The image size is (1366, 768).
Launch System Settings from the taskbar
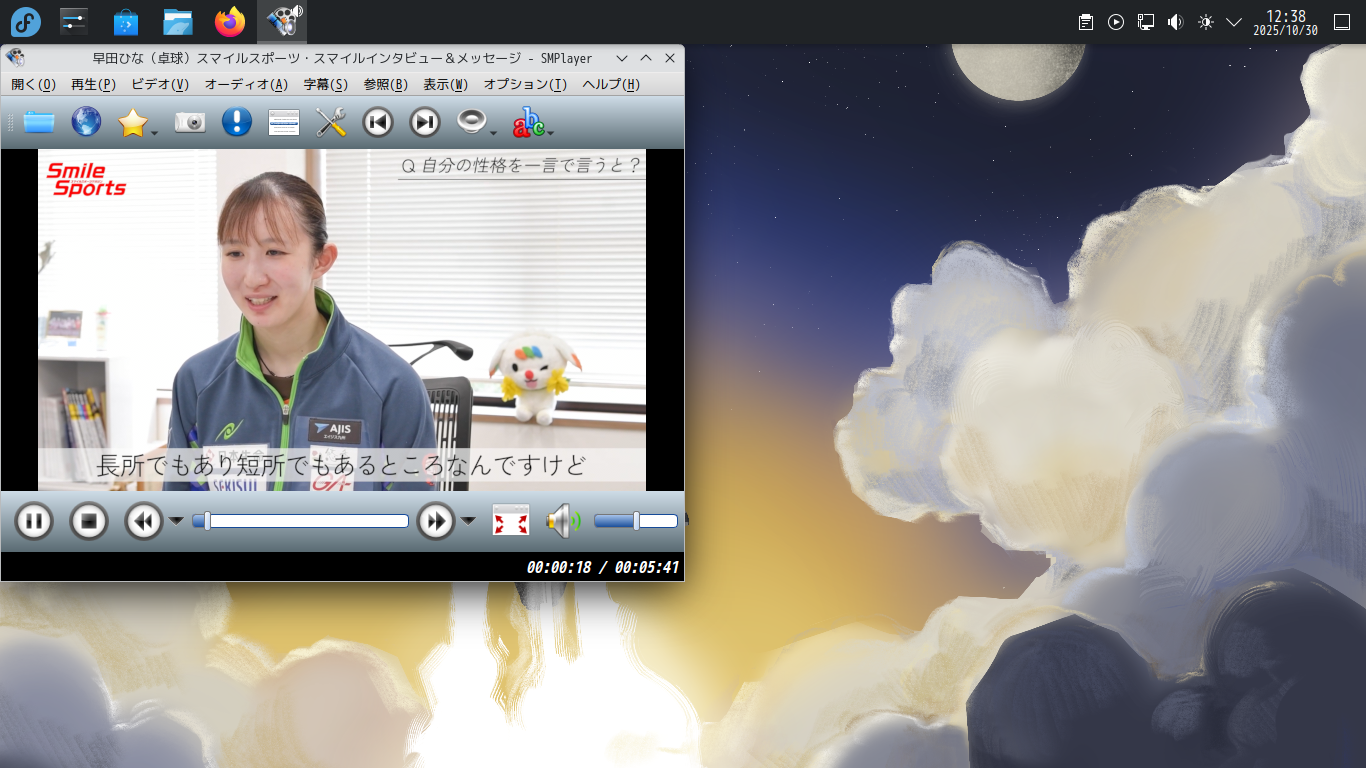pyautogui.click(x=74, y=21)
